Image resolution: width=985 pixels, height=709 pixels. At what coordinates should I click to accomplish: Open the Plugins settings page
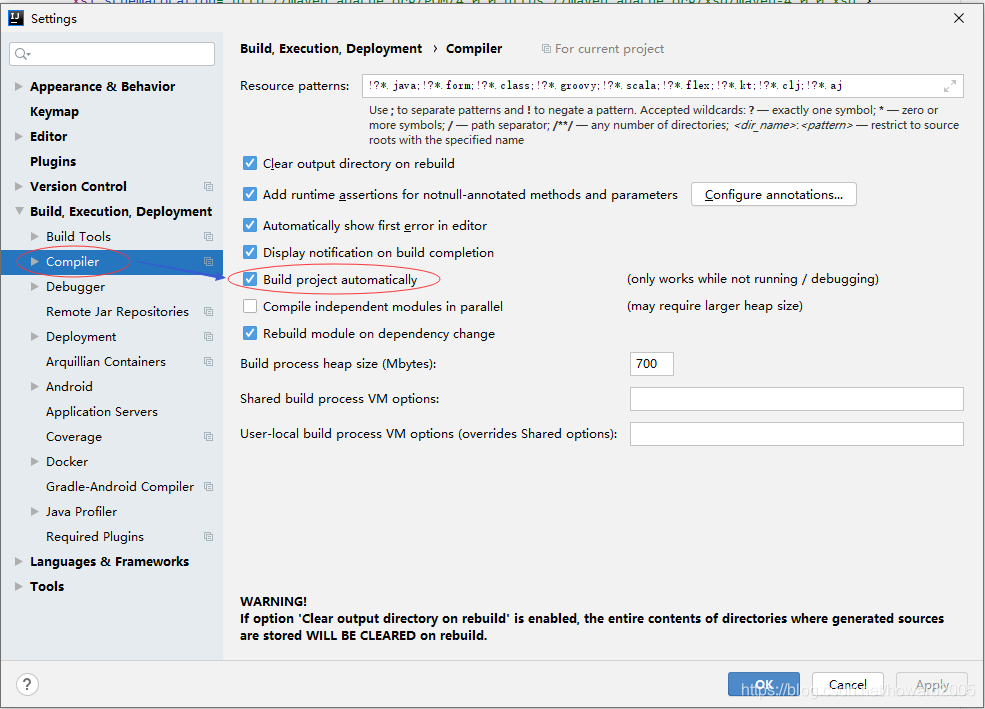tap(53, 161)
